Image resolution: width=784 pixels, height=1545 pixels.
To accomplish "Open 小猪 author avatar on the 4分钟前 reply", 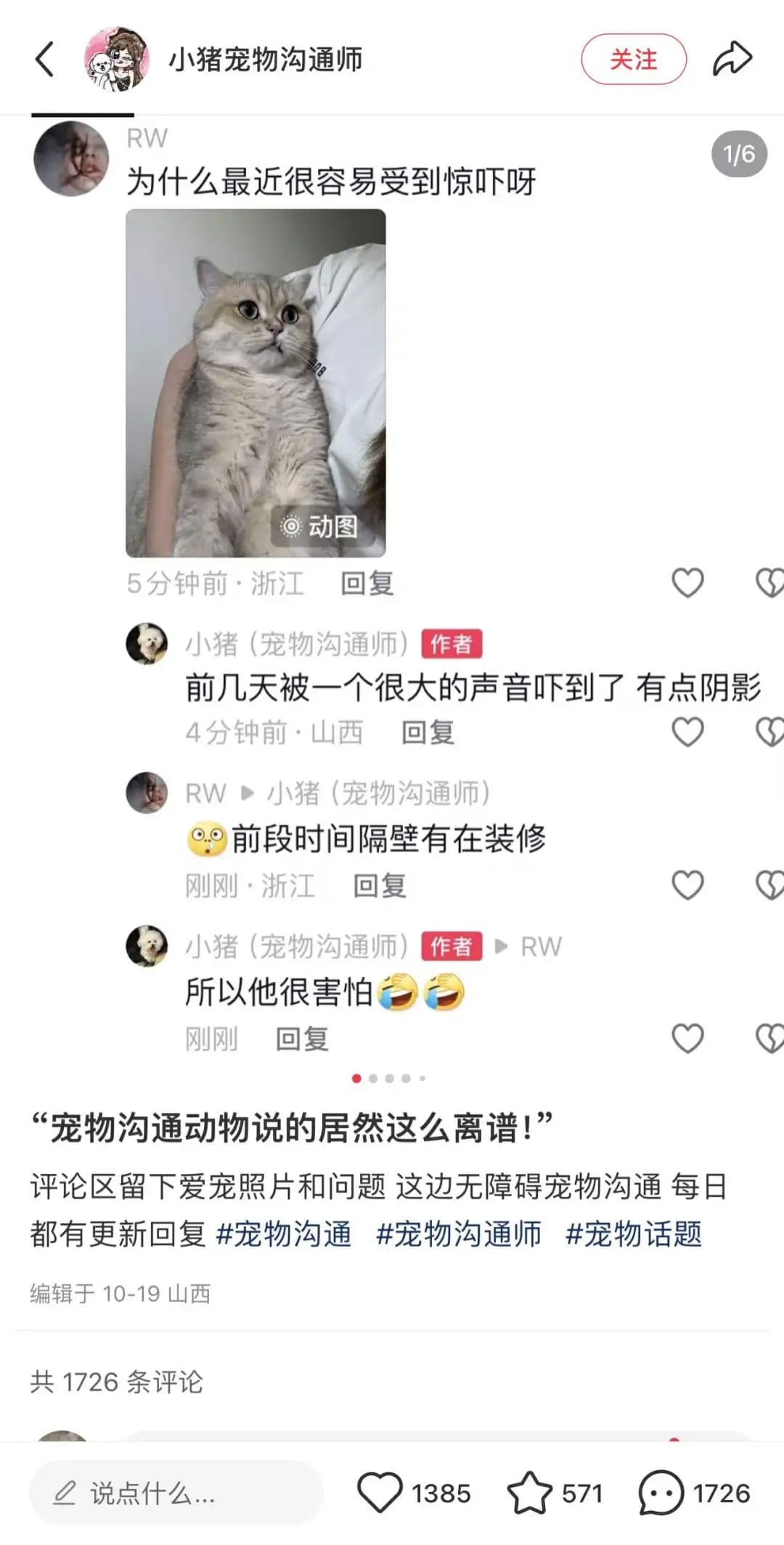I will pyautogui.click(x=147, y=644).
